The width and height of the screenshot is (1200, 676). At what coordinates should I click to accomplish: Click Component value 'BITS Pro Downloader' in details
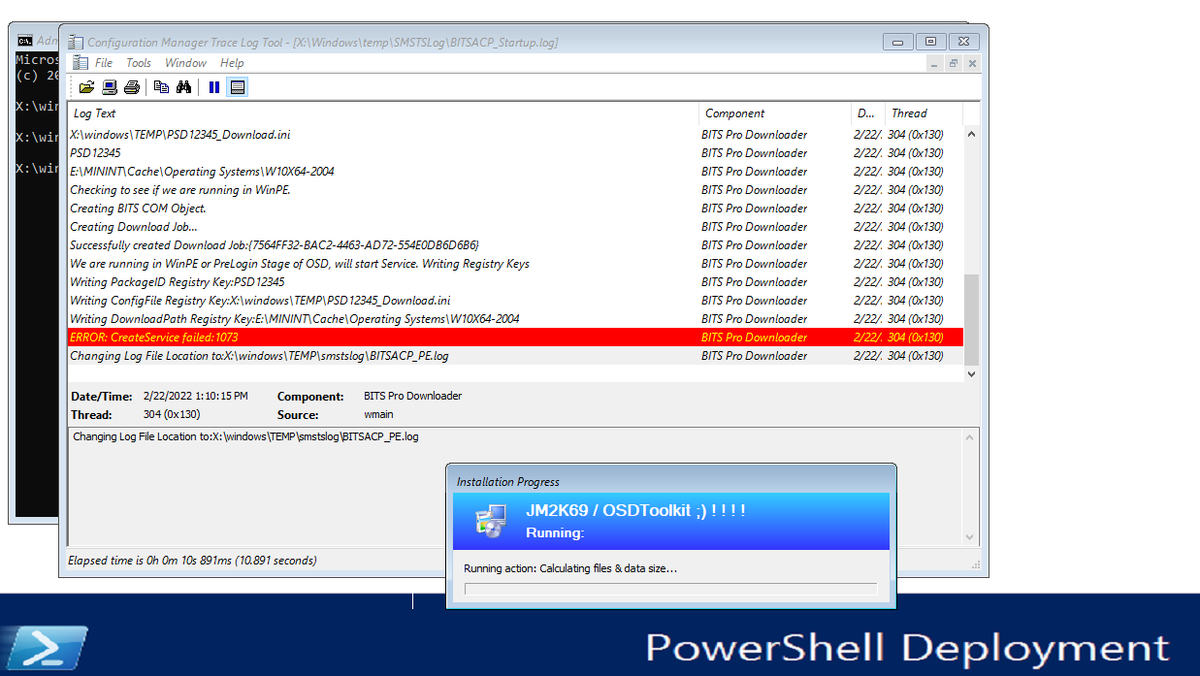[x=413, y=396]
